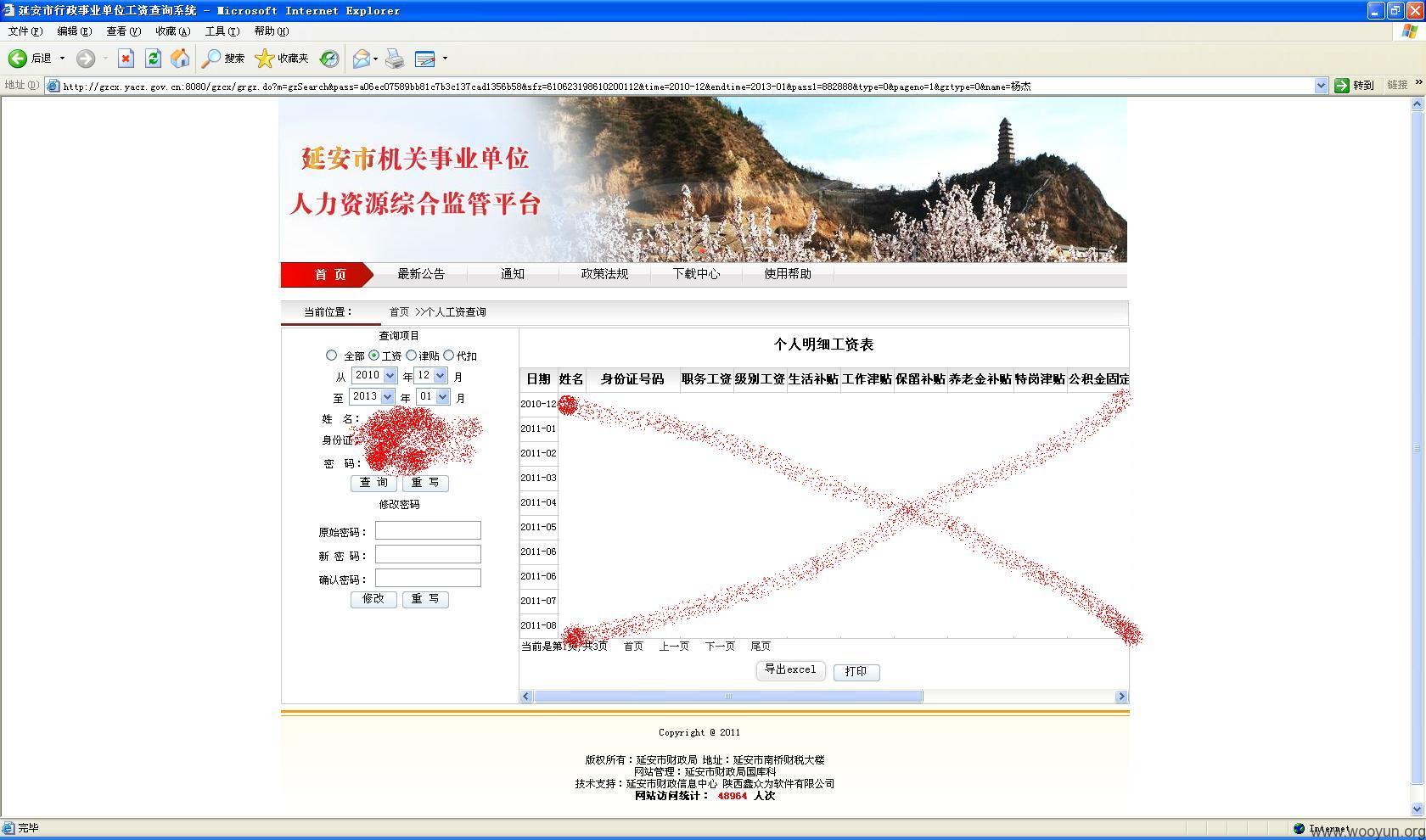1426x840 pixels.
Task: Open the address bar history dropdown
Action: point(1321,85)
